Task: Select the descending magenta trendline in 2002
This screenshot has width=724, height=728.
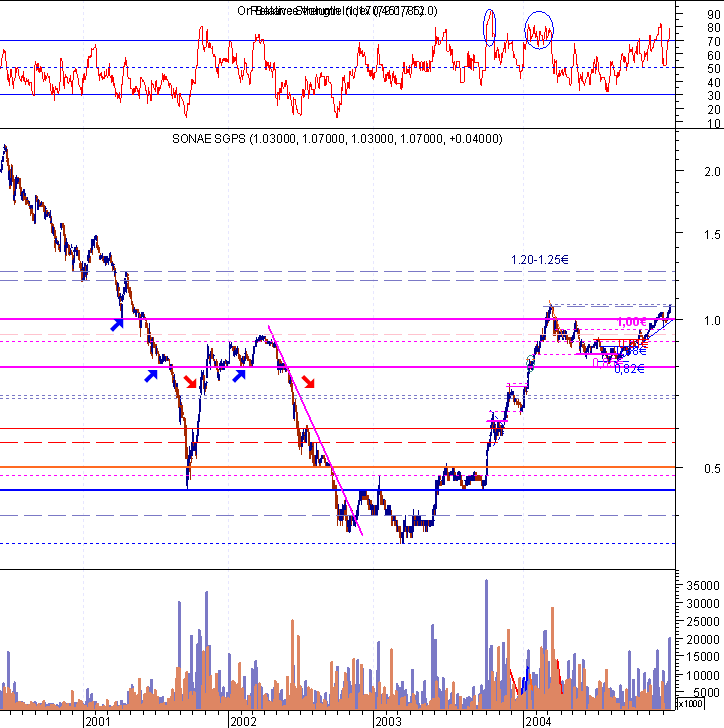Action: (x=315, y=430)
